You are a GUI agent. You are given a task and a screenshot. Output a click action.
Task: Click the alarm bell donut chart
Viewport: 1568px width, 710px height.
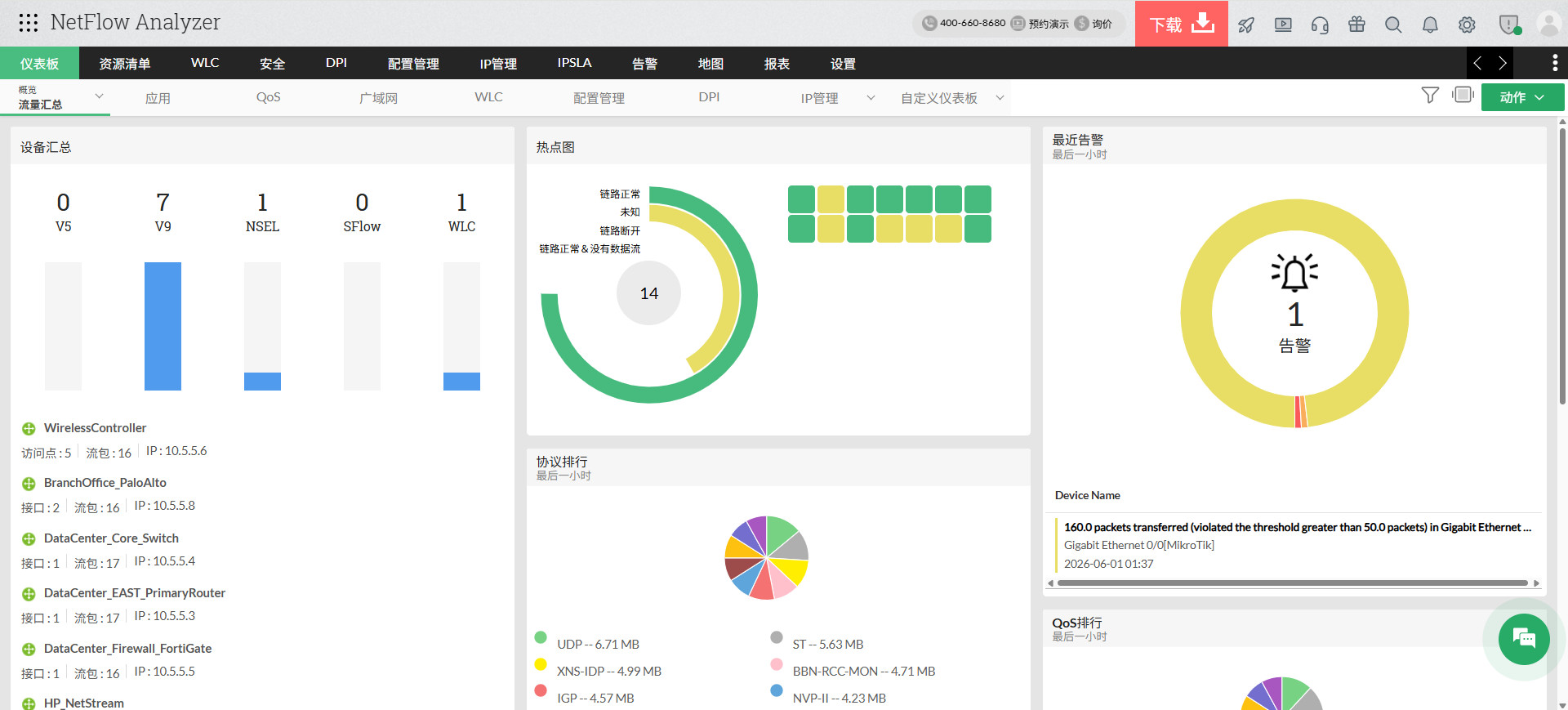pos(1294,314)
